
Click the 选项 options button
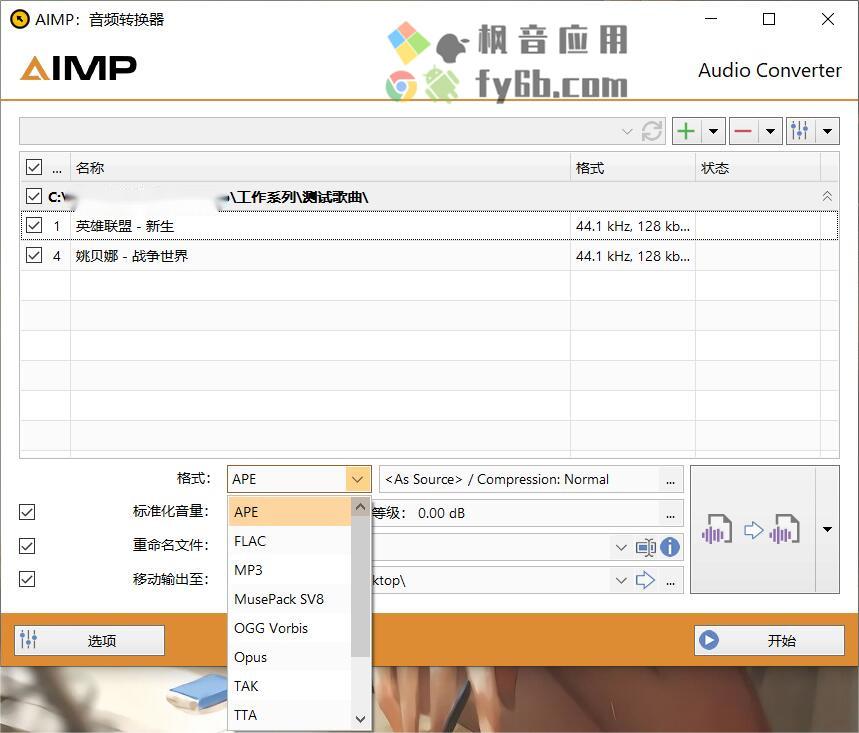tap(90, 640)
